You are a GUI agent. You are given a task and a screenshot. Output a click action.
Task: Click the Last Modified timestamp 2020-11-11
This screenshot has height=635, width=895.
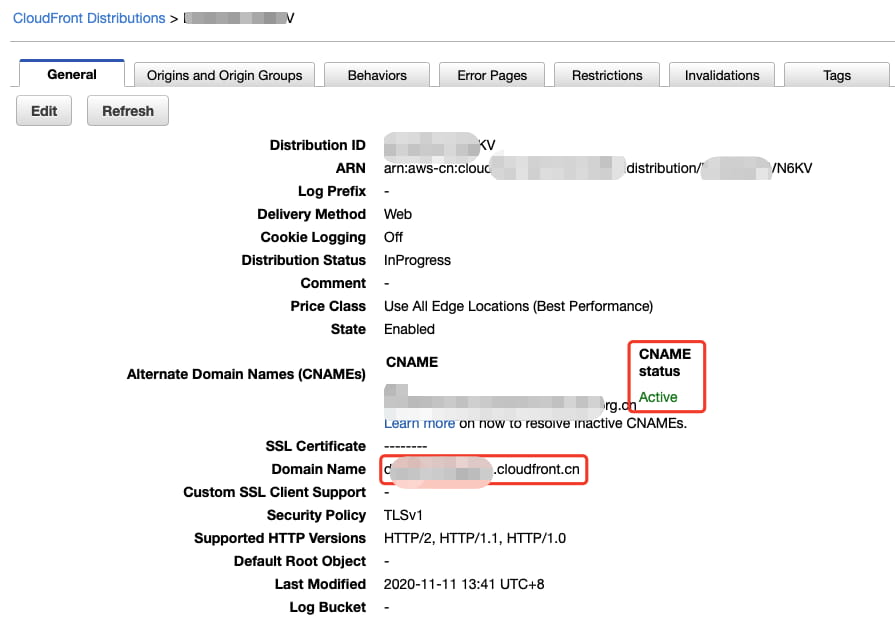(x=464, y=584)
